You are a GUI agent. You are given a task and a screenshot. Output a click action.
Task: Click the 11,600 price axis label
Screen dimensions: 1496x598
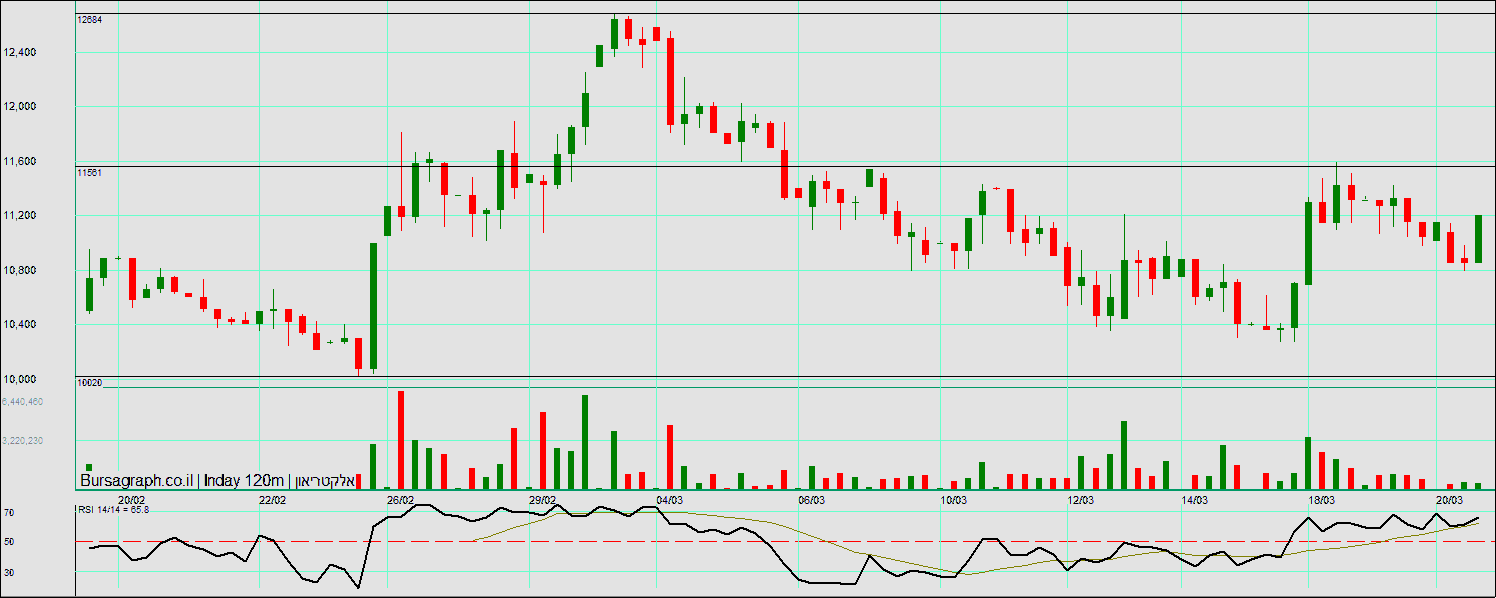point(20,161)
